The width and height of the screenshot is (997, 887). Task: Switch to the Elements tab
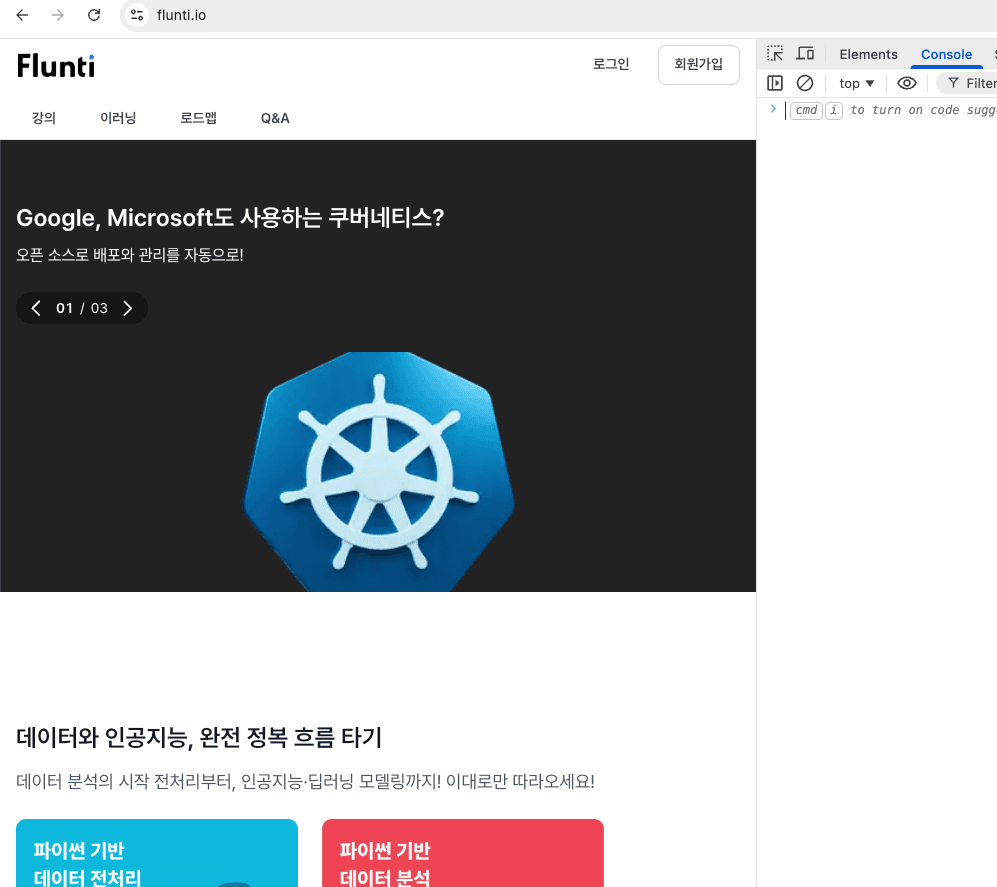coord(868,55)
